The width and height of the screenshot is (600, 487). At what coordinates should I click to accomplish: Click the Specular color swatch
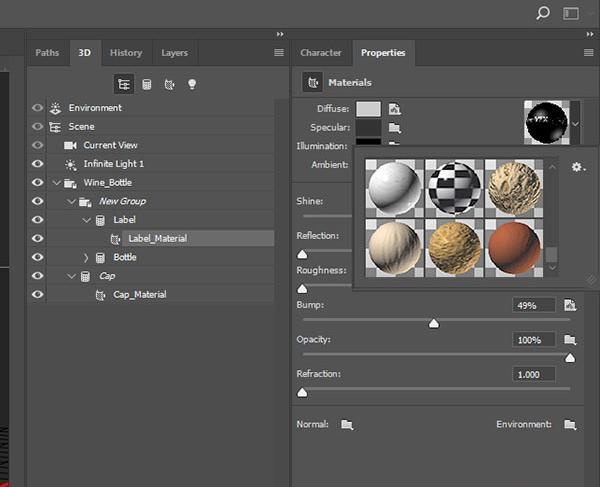(x=368, y=127)
